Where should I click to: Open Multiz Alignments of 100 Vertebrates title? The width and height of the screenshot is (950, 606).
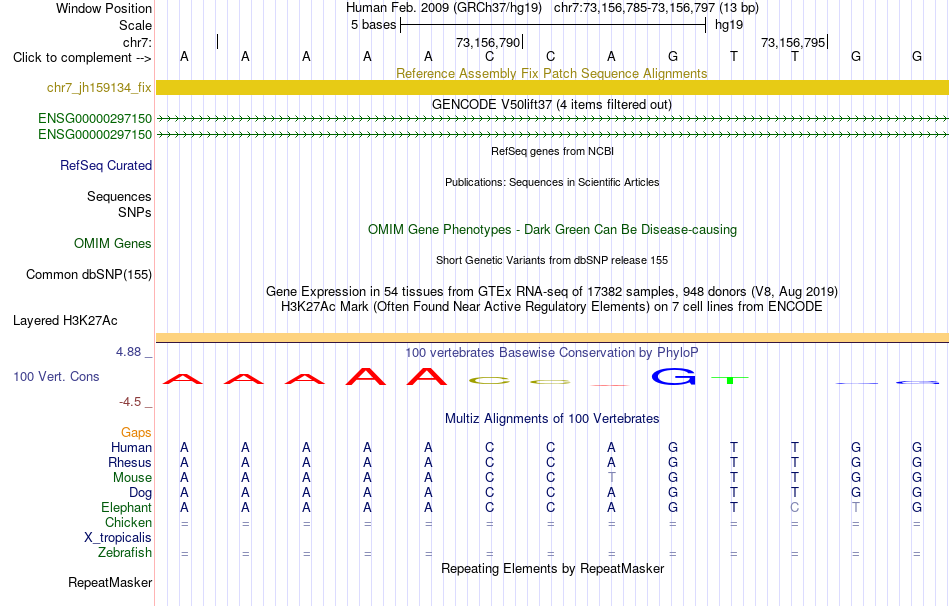click(x=552, y=419)
